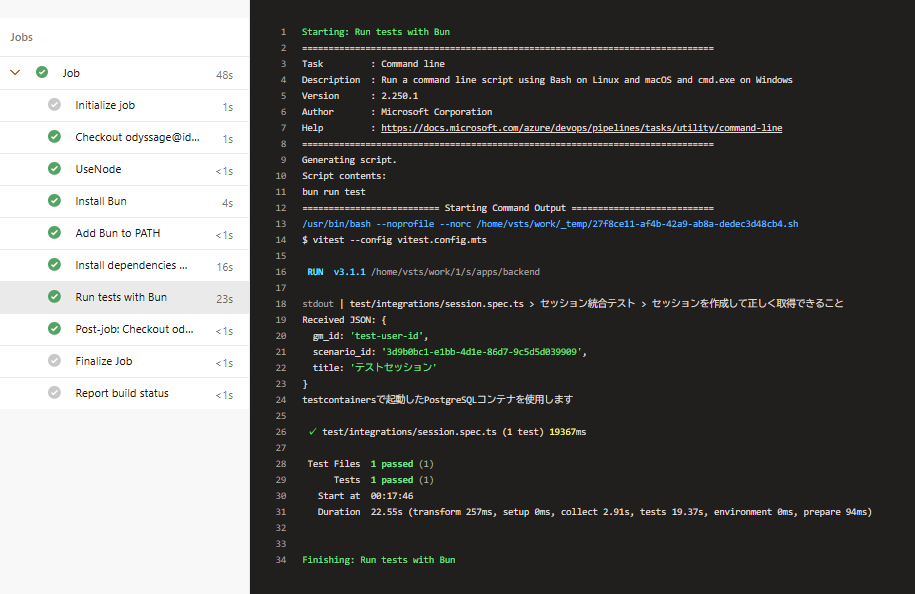
Task: Select the Run tests with Bun step
Action: [x=124, y=298]
